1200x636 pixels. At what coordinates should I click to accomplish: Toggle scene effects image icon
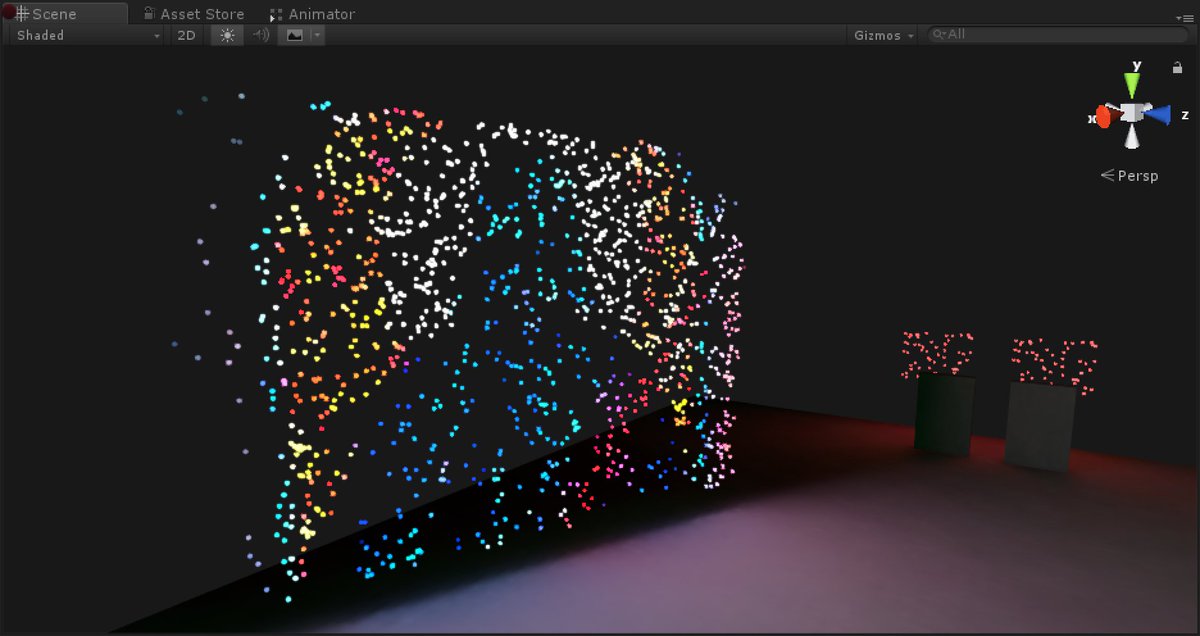(294, 35)
